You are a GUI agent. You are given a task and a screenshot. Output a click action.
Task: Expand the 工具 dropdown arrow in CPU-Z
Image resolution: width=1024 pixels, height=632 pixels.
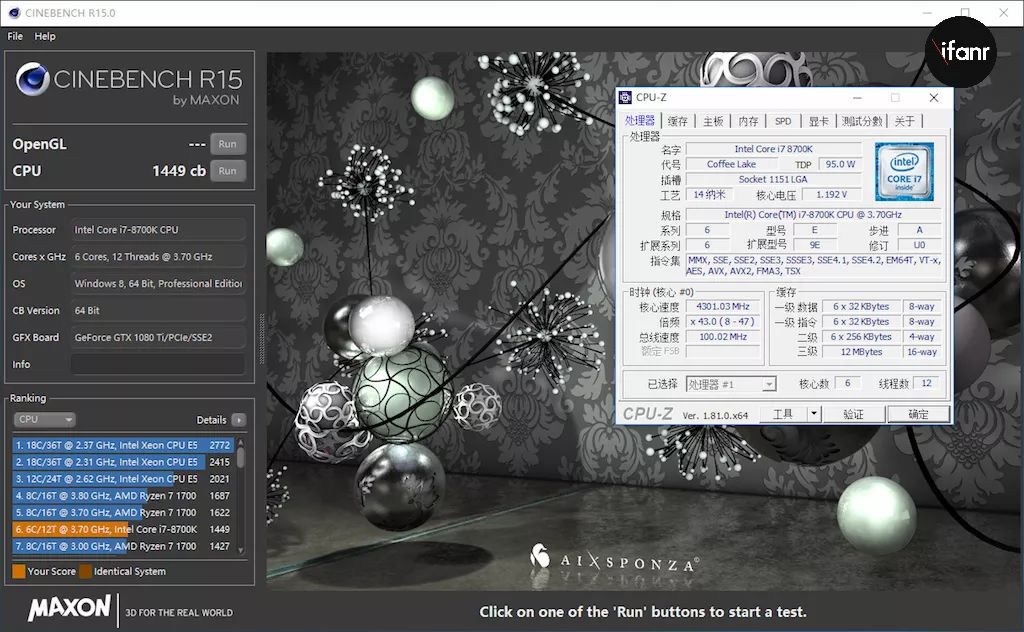[x=814, y=414]
